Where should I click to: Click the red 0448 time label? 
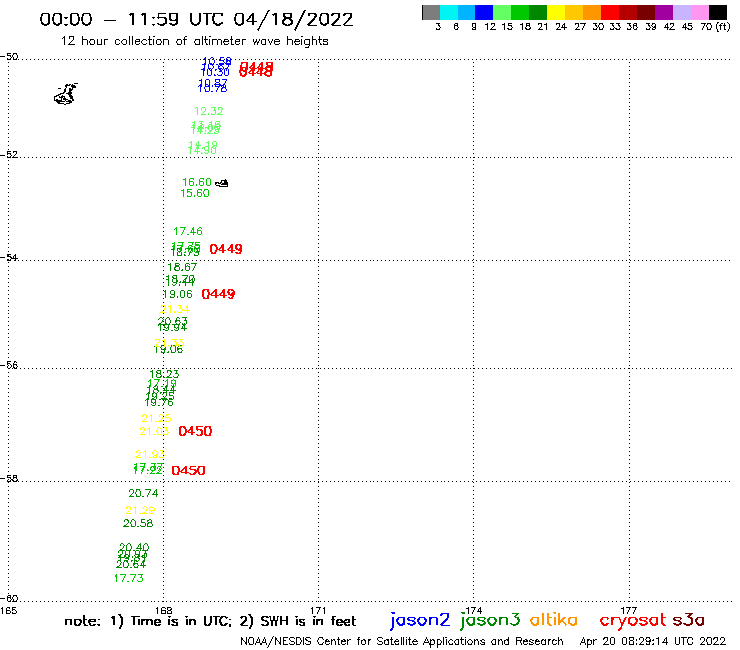[256, 69]
